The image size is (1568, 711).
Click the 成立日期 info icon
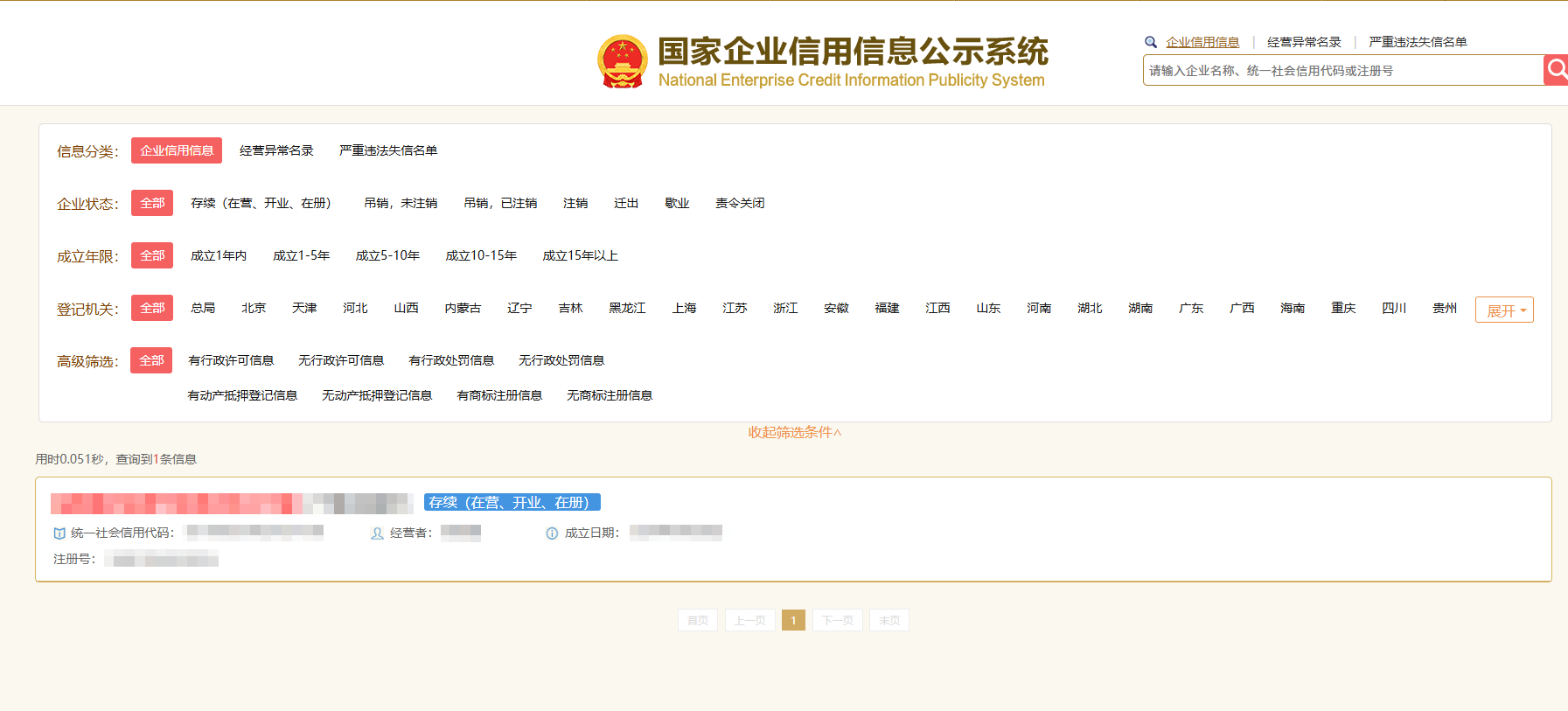tap(552, 533)
